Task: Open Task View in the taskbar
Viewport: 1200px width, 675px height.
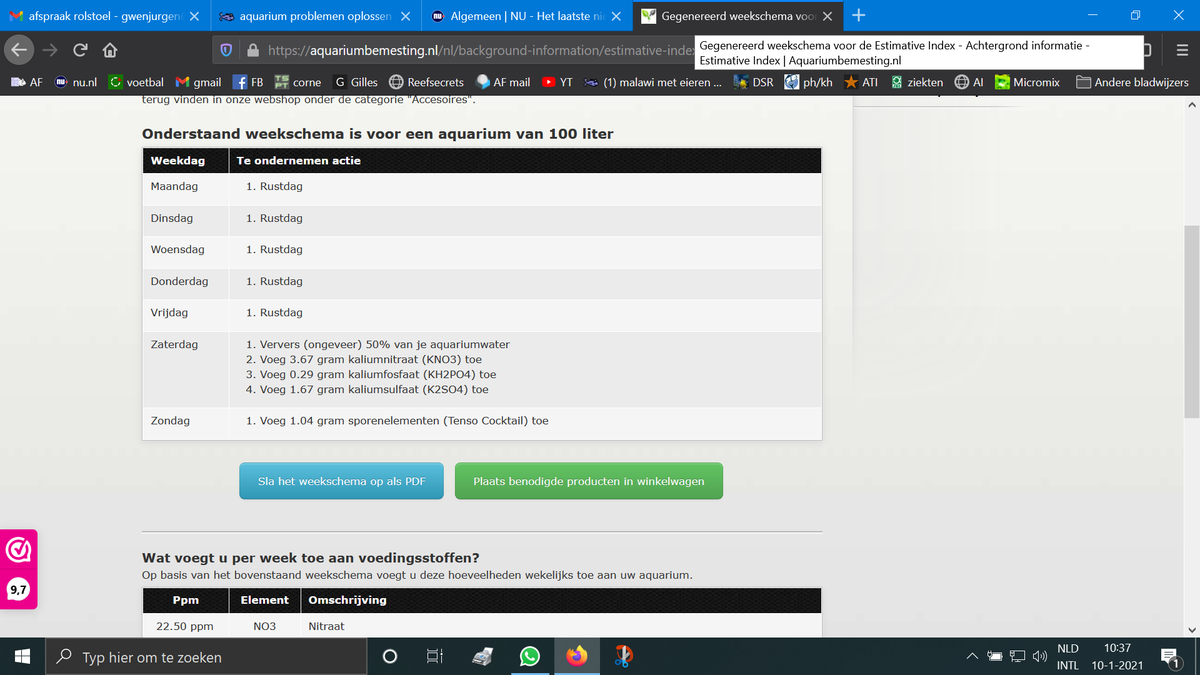Action: coord(435,657)
